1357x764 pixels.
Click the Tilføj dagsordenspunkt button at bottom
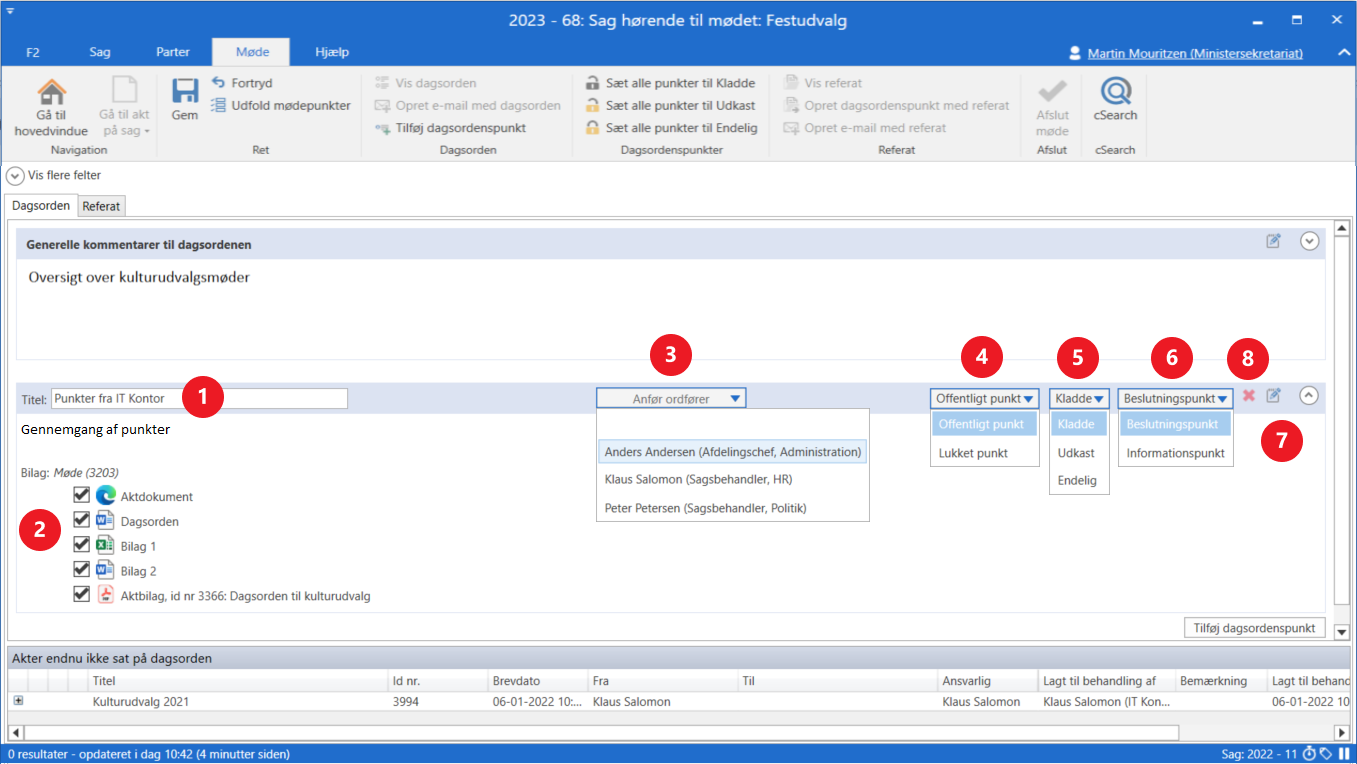pos(1255,628)
